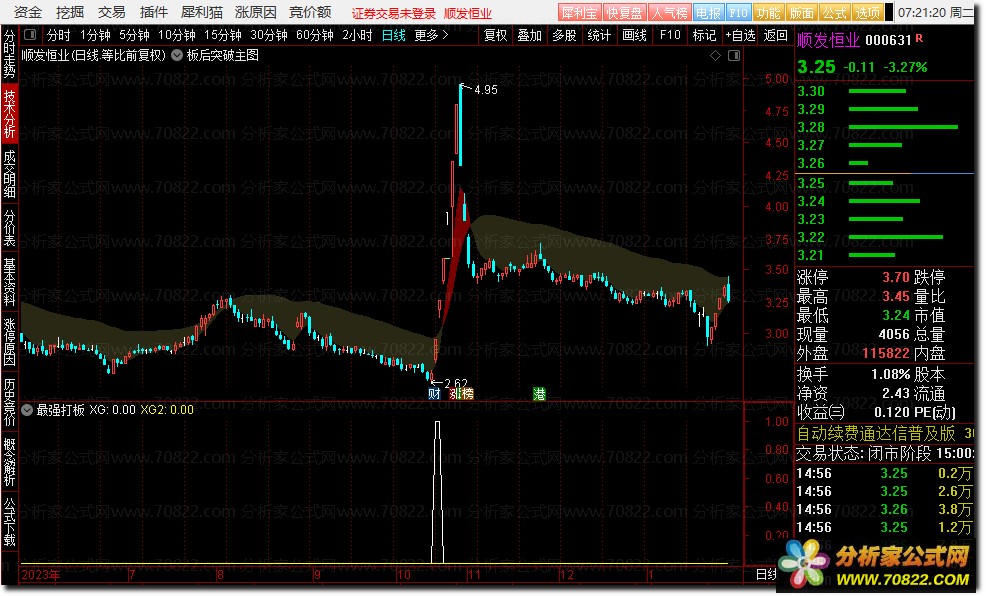The image size is (986, 596).
Task: Click the 功能 button
Action: point(768,13)
